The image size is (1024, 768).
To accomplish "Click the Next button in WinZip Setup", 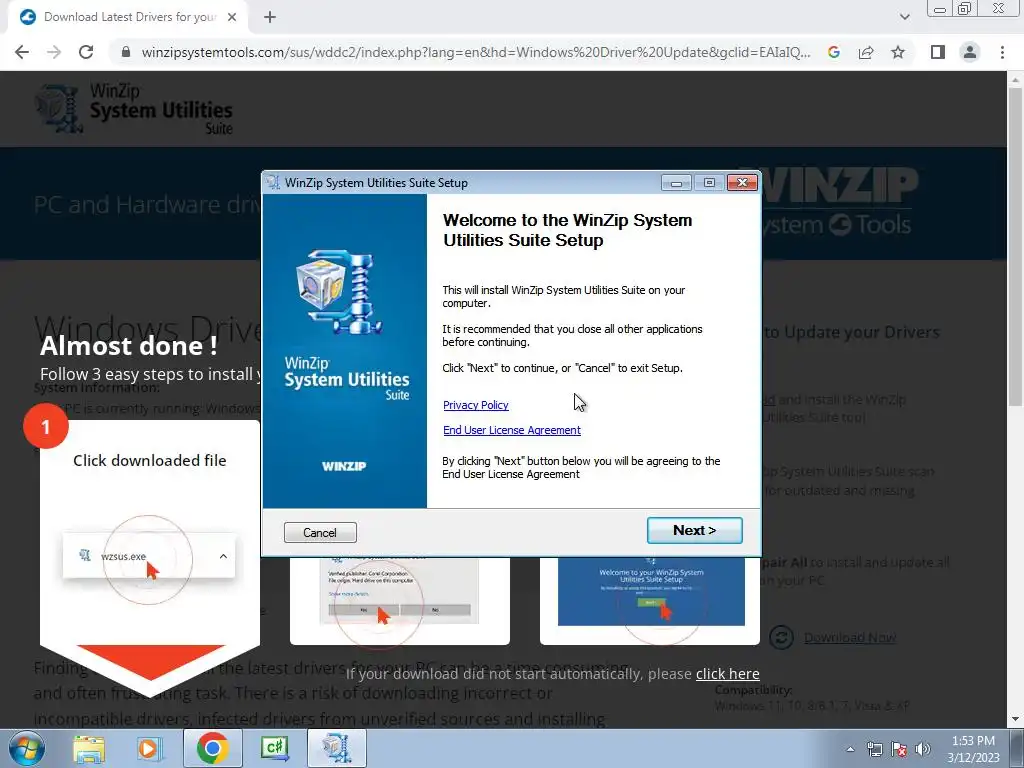I will (x=694, y=530).
